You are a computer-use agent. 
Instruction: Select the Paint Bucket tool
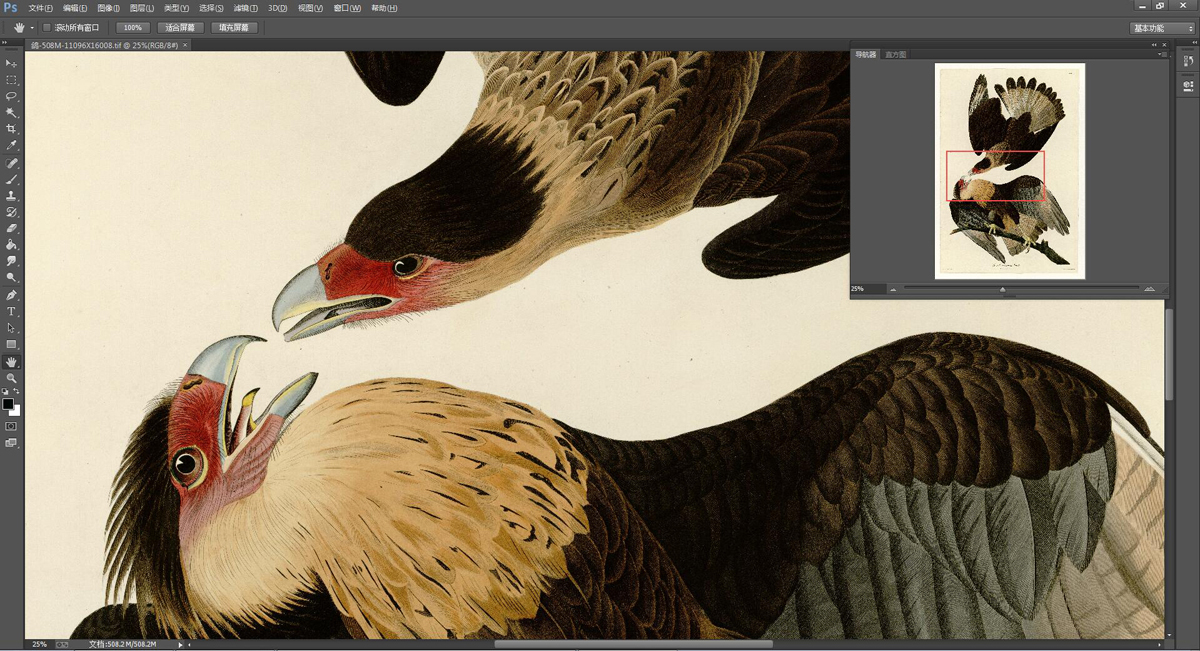point(12,244)
